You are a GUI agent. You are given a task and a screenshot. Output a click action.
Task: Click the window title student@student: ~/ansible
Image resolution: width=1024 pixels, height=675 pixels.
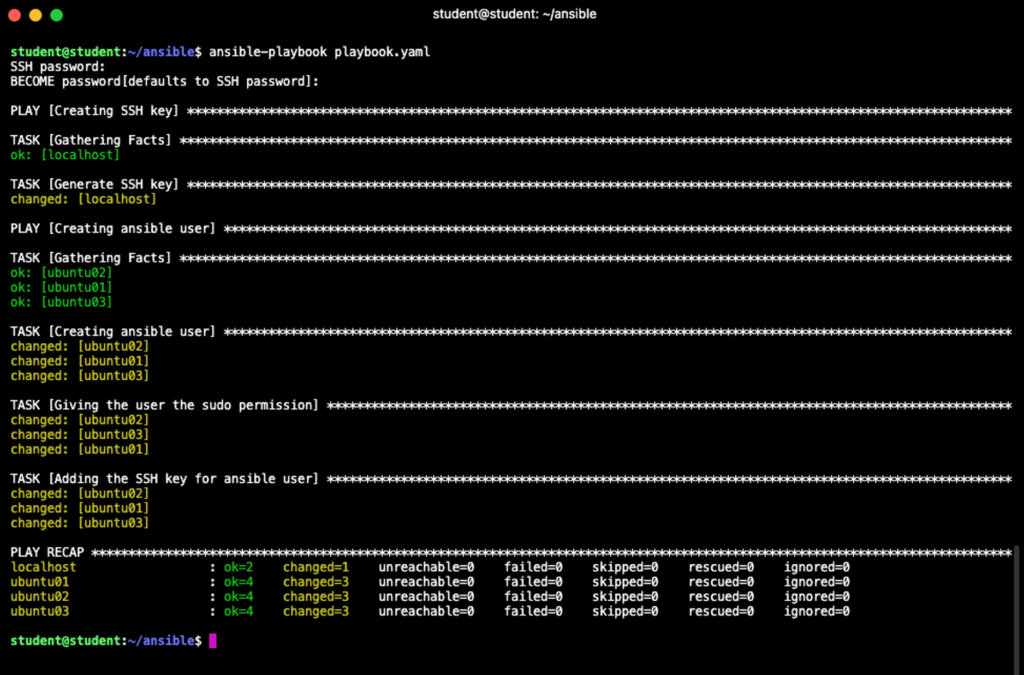(x=515, y=15)
